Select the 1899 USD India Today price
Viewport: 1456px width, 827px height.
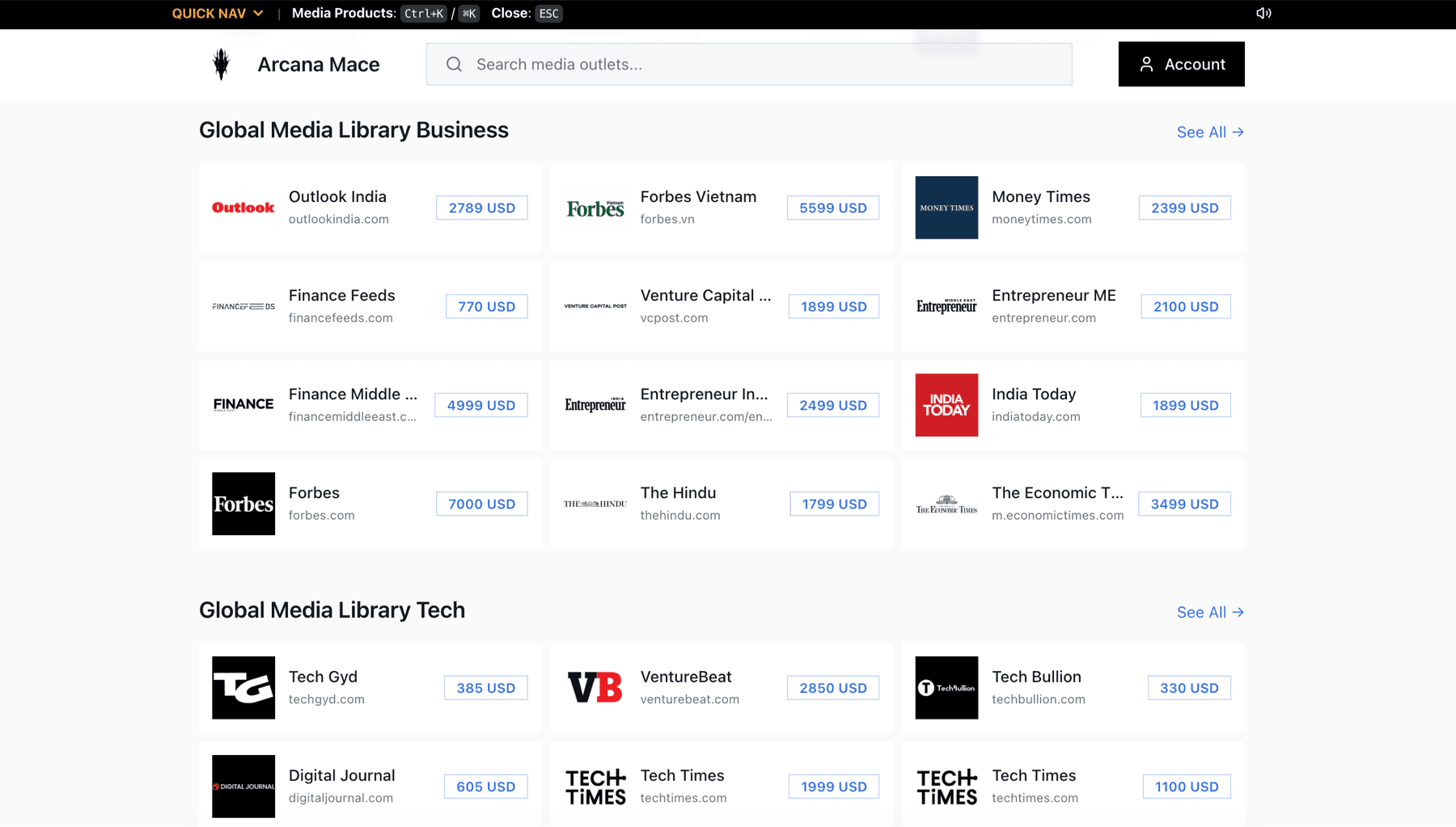[x=1186, y=405]
